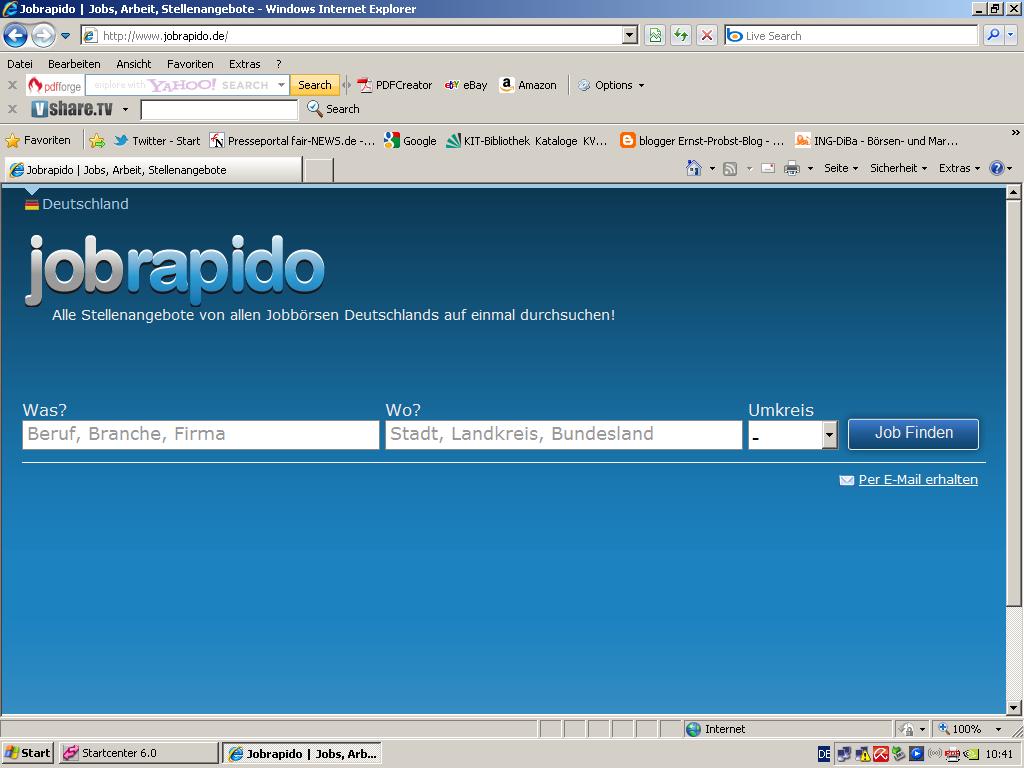
Task: Click the share.tv logo
Action: pyautogui.click(x=72, y=108)
